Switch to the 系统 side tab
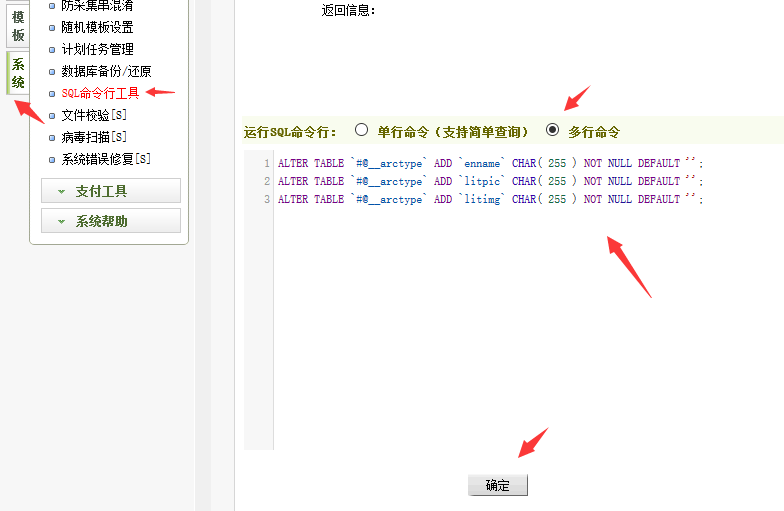Screen dimensions: 784x511 click(x=18, y=73)
